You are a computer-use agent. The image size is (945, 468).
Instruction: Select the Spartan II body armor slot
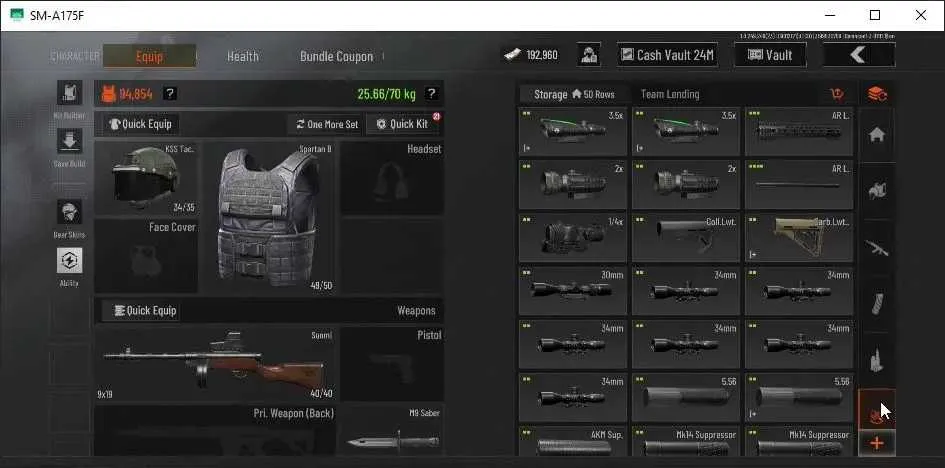268,217
